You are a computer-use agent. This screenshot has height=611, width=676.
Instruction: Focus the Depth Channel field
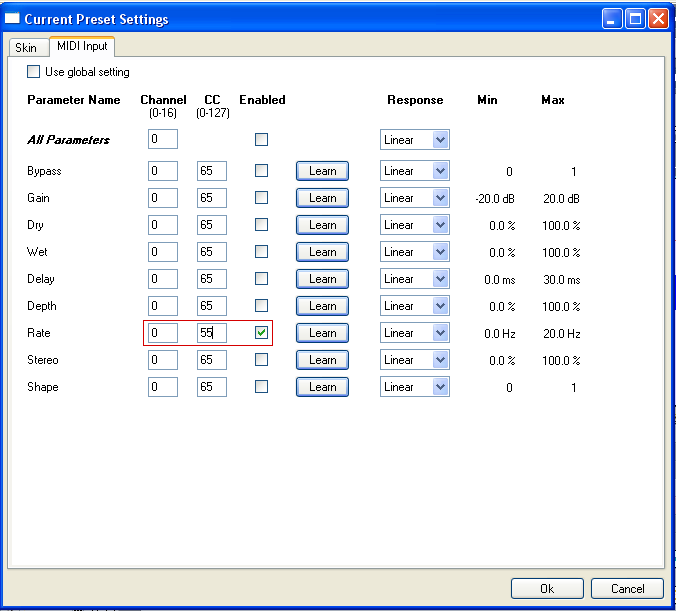pos(163,306)
